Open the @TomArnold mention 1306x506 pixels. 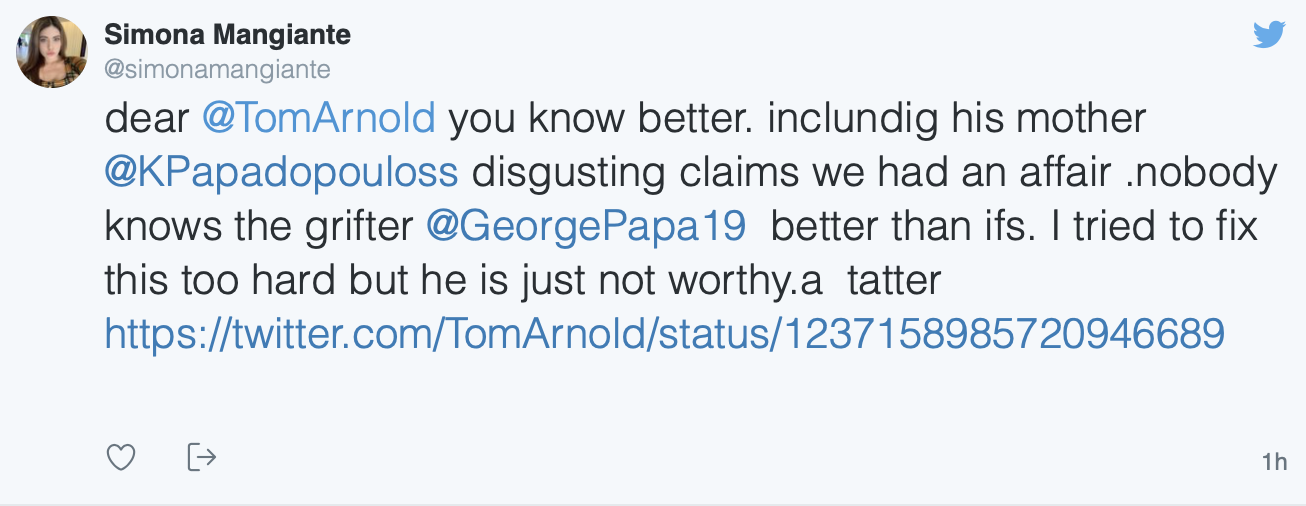319,120
